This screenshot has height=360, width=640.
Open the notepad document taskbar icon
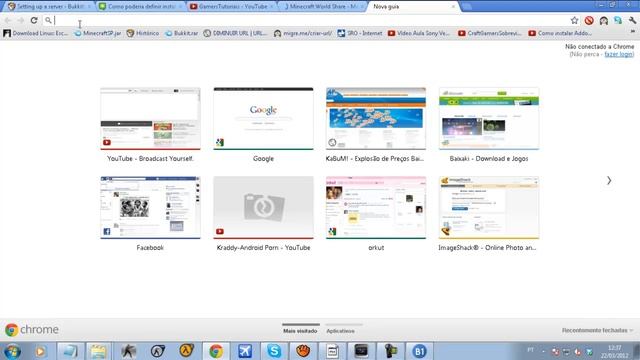(332, 351)
